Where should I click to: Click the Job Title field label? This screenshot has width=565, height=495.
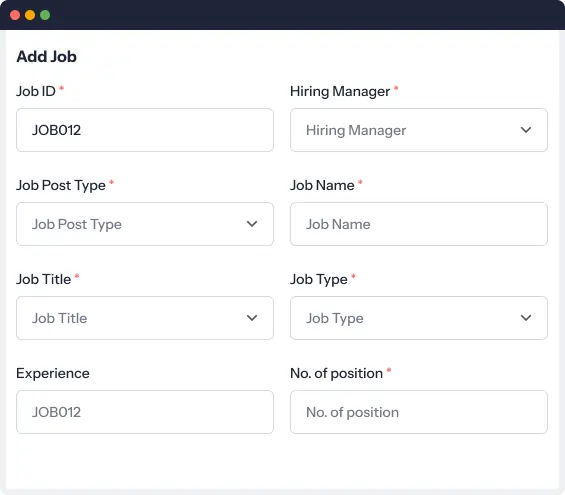coord(44,279)
